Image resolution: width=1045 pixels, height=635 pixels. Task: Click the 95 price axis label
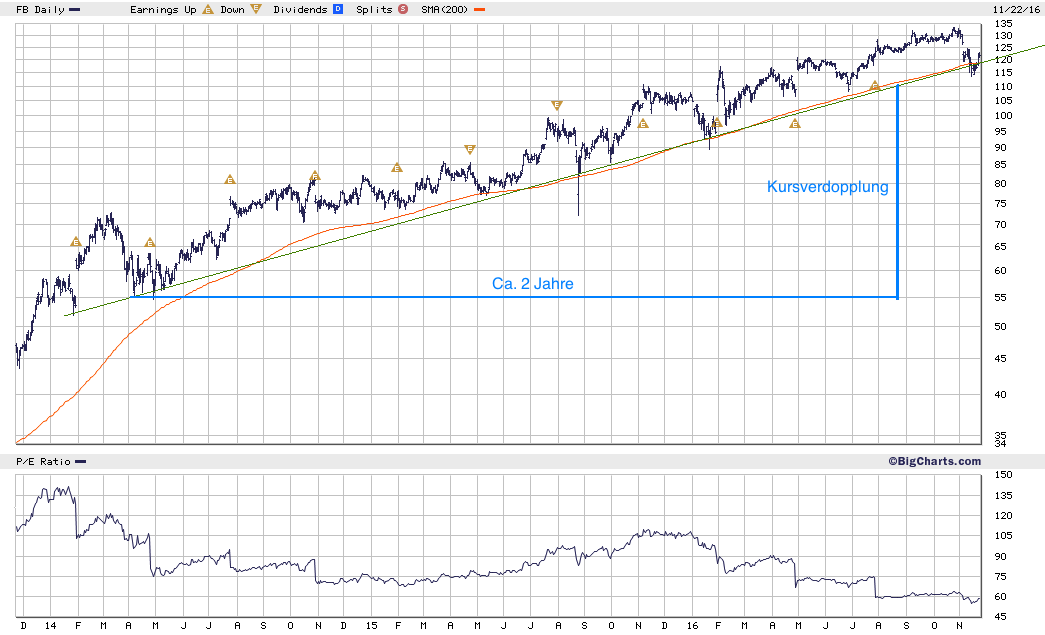click(x=1000, y=131)
